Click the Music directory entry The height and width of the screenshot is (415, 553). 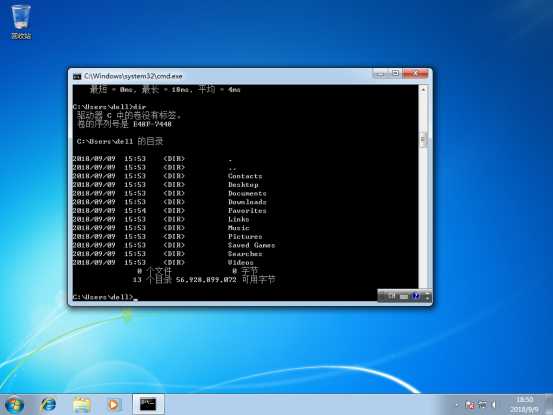[238, 228]
